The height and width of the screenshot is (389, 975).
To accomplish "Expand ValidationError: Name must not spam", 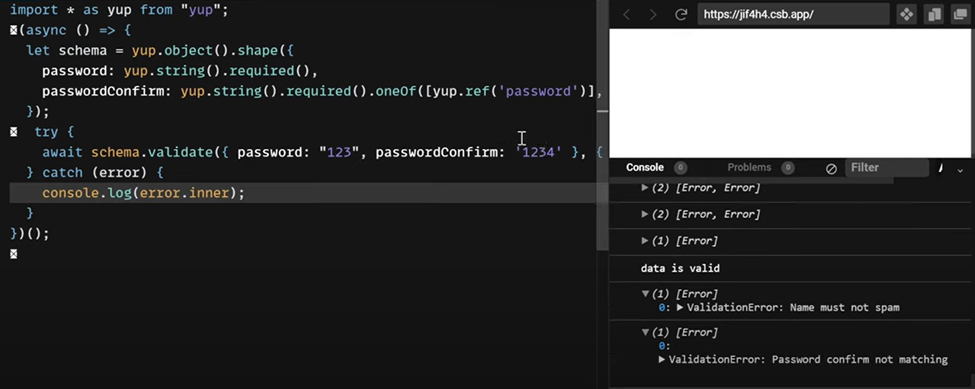I will point(680,308).
